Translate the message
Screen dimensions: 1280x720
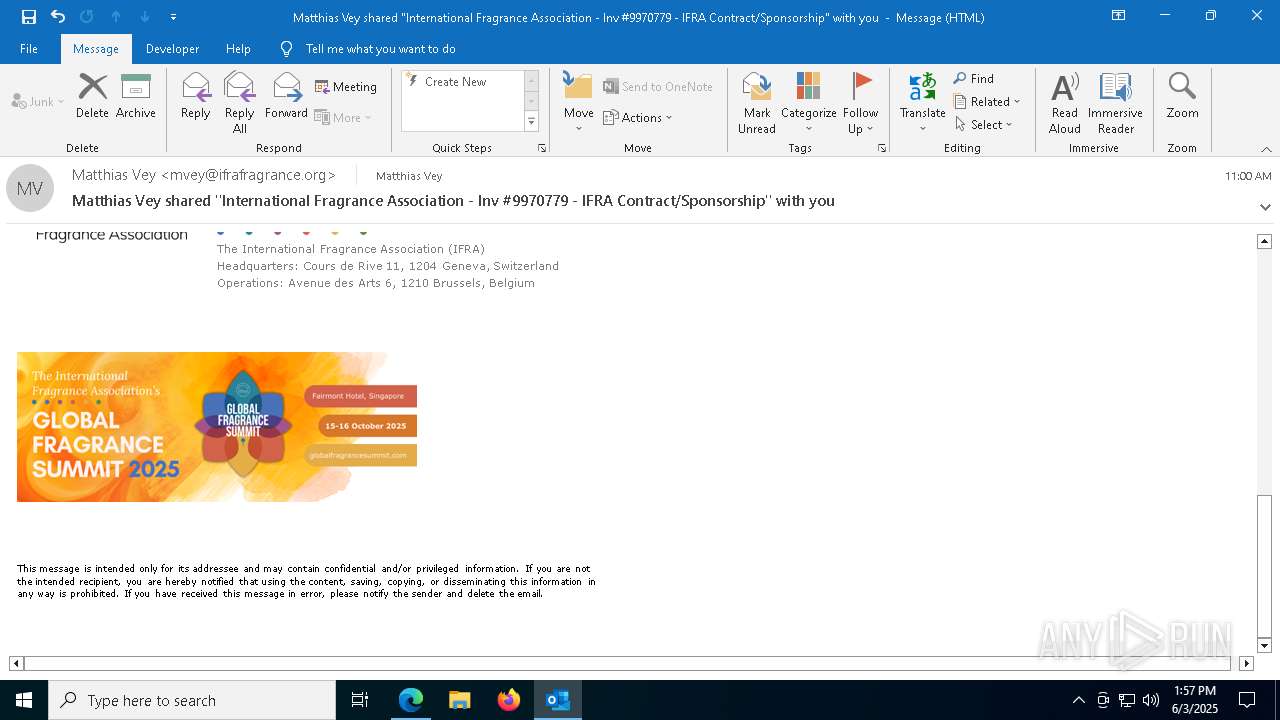923,103
